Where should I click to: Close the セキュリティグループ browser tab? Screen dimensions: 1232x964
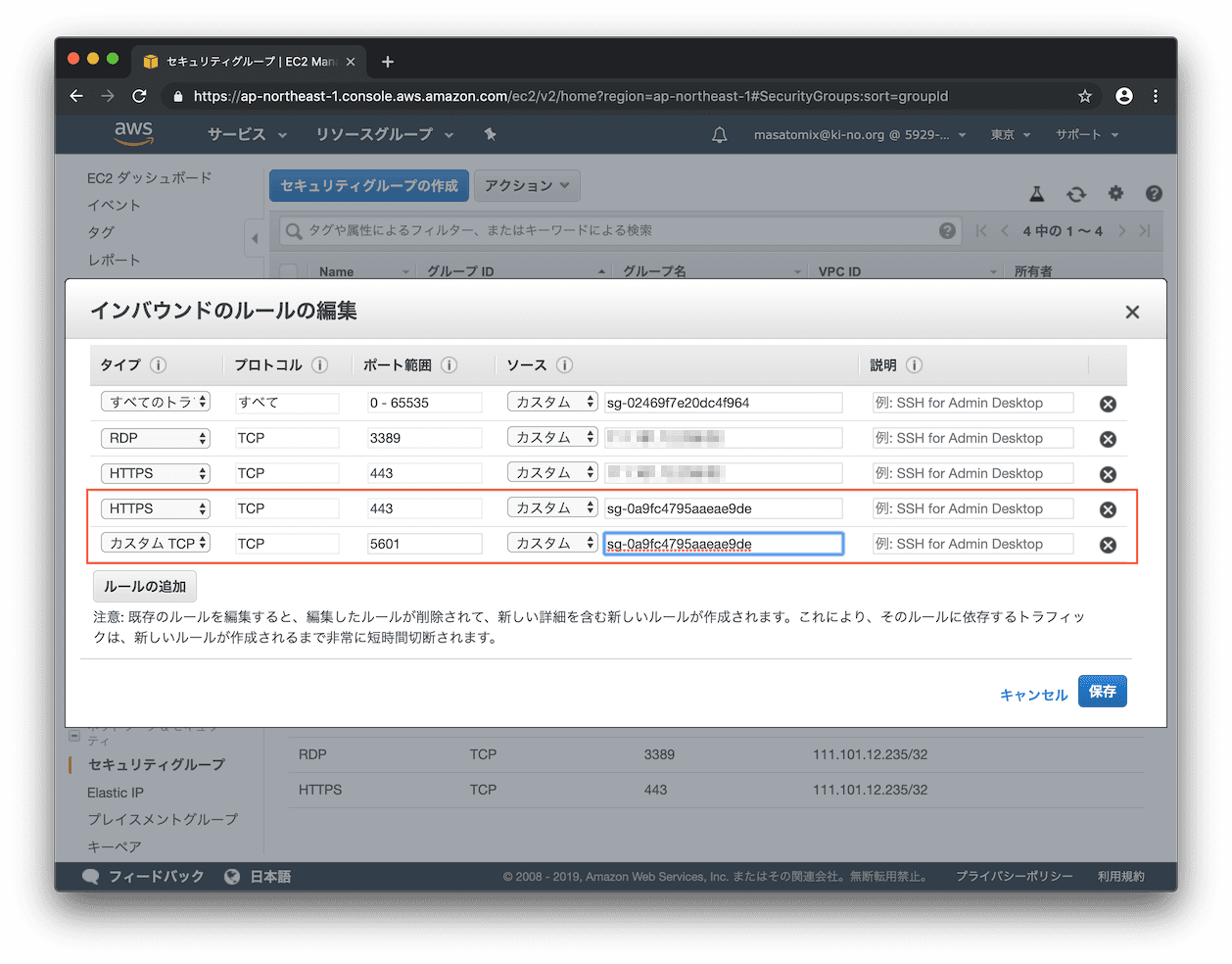351,62
